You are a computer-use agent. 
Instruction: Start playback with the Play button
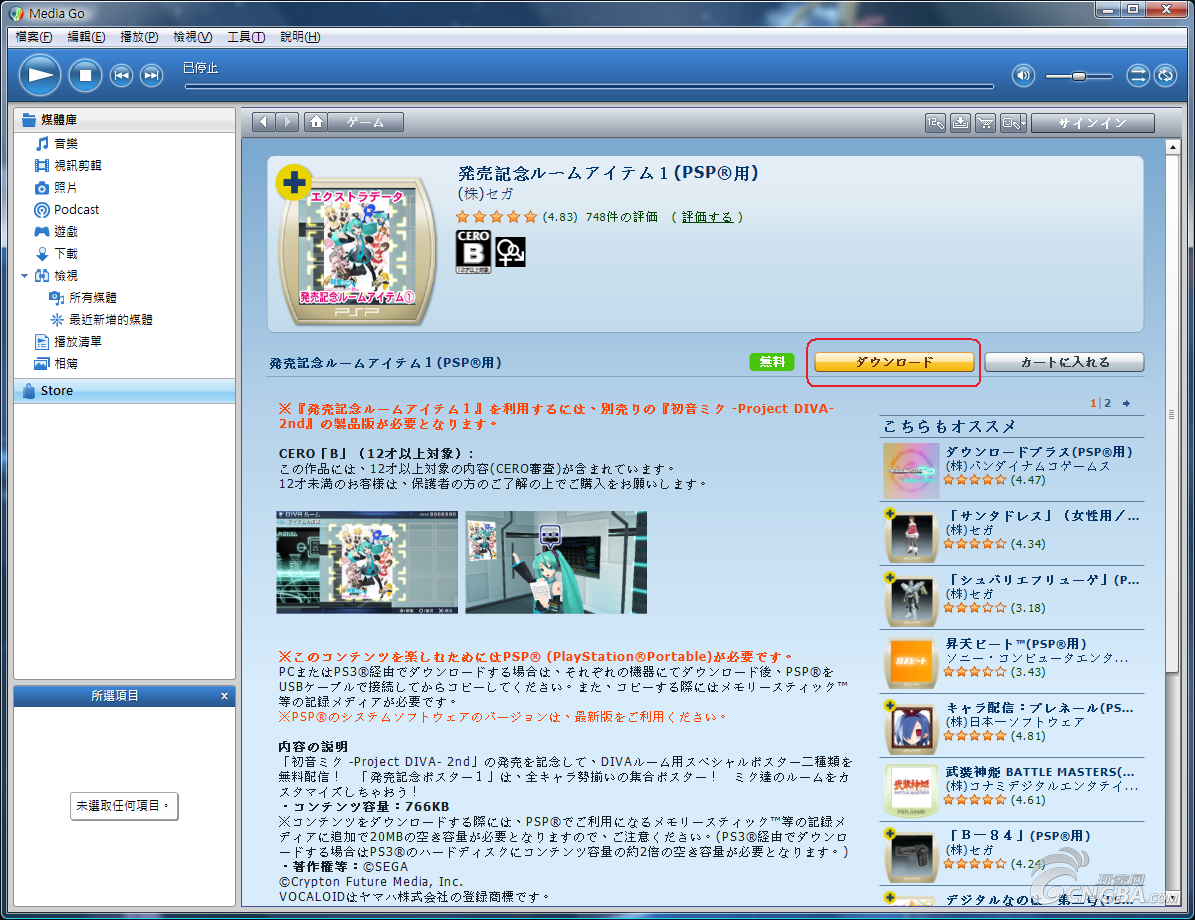point(40,75)
